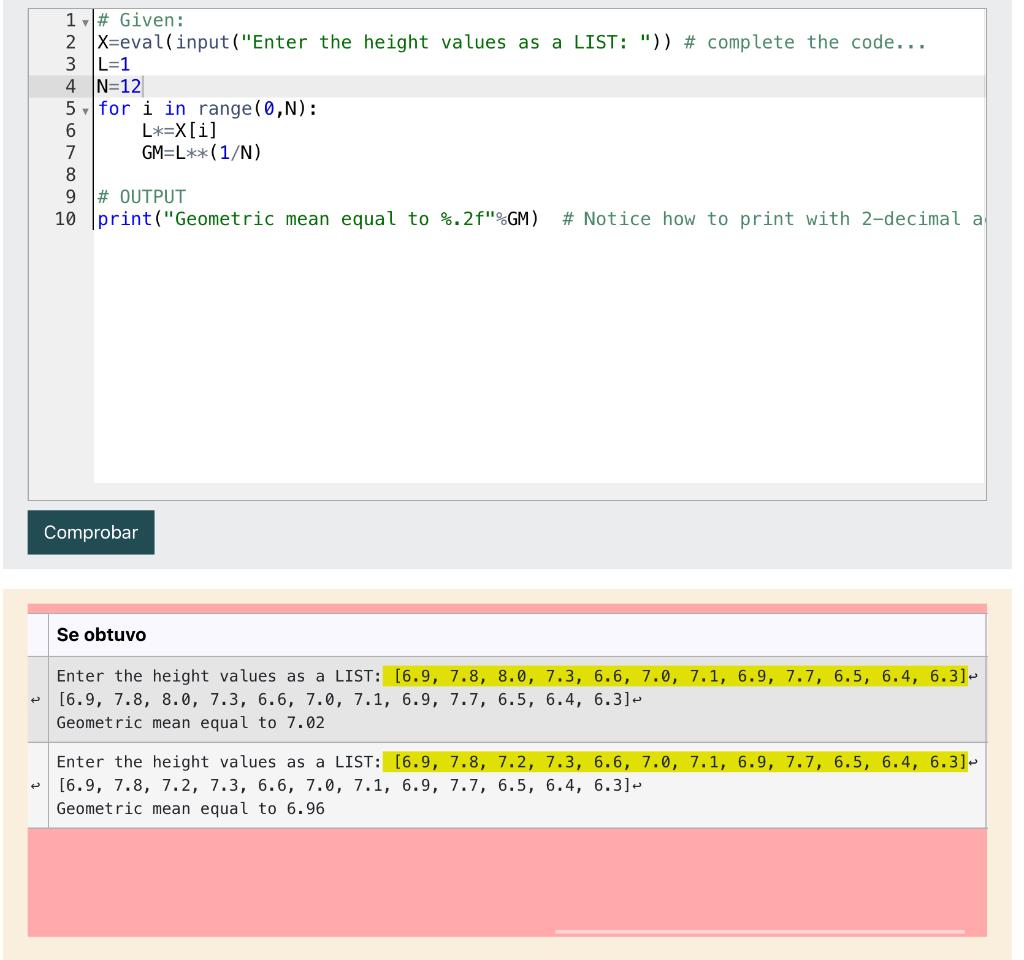Select the highlighted list containing 7.2
The image size is (1024, 960).
679,762
